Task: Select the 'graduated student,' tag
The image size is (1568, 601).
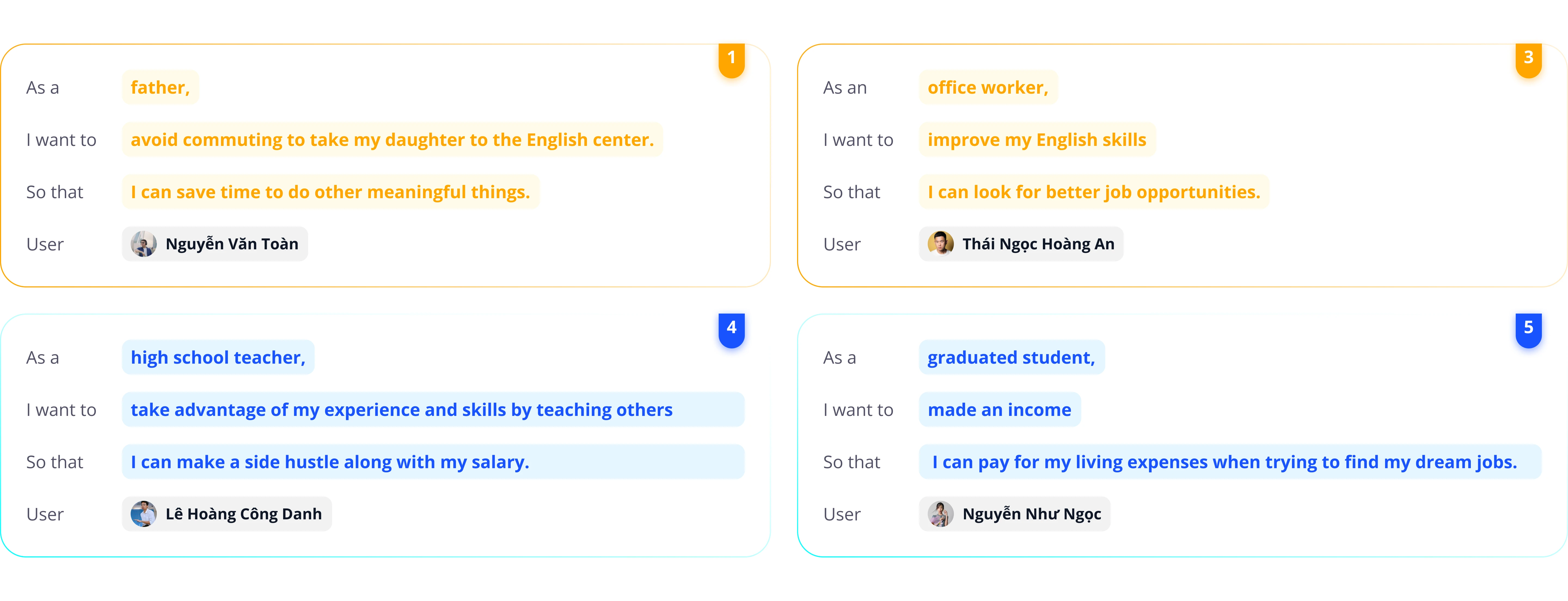Action: [x=1012, y=357]
